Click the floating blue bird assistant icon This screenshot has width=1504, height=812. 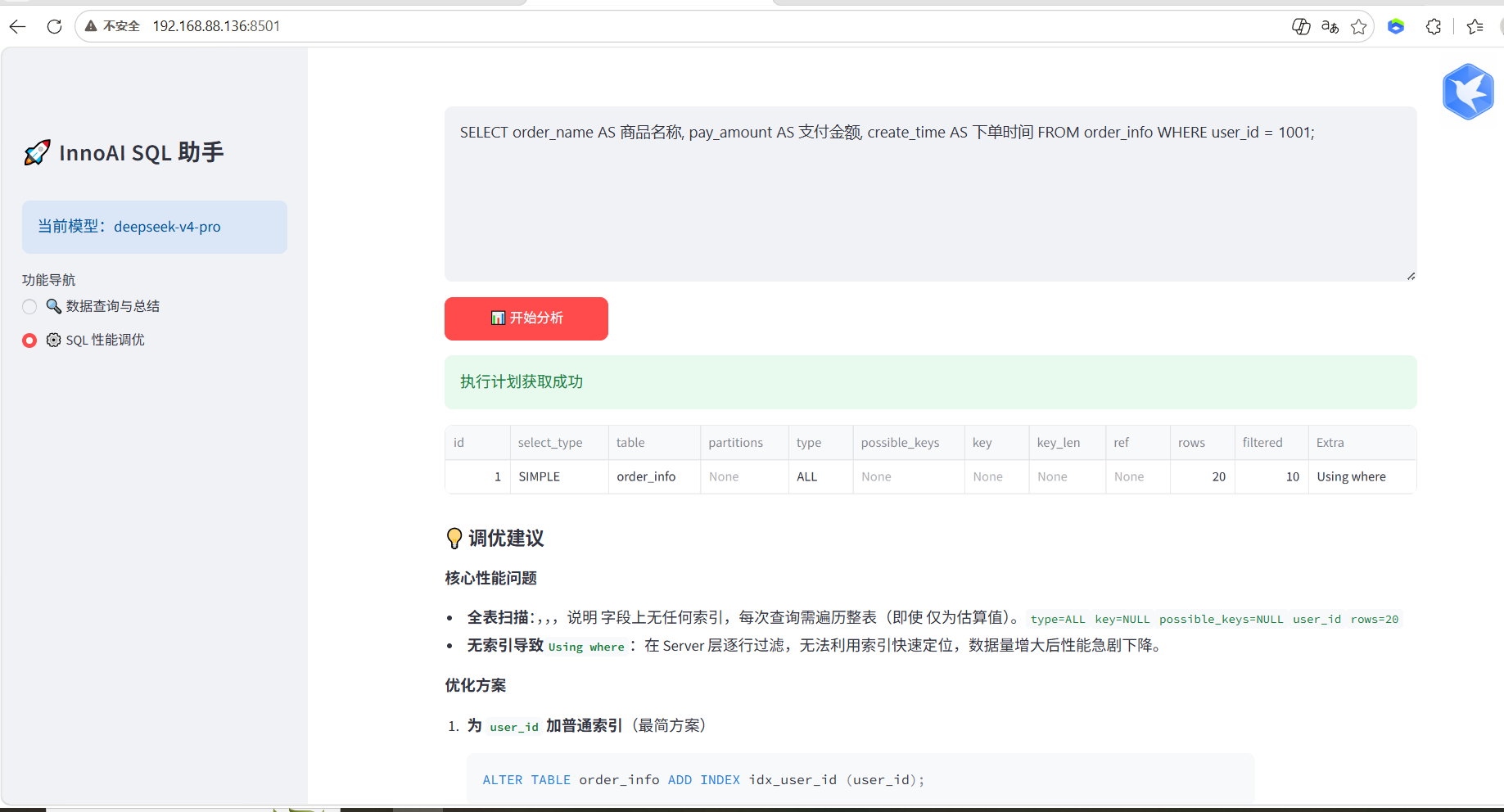pyautogui.click(x=1468, y=92)
